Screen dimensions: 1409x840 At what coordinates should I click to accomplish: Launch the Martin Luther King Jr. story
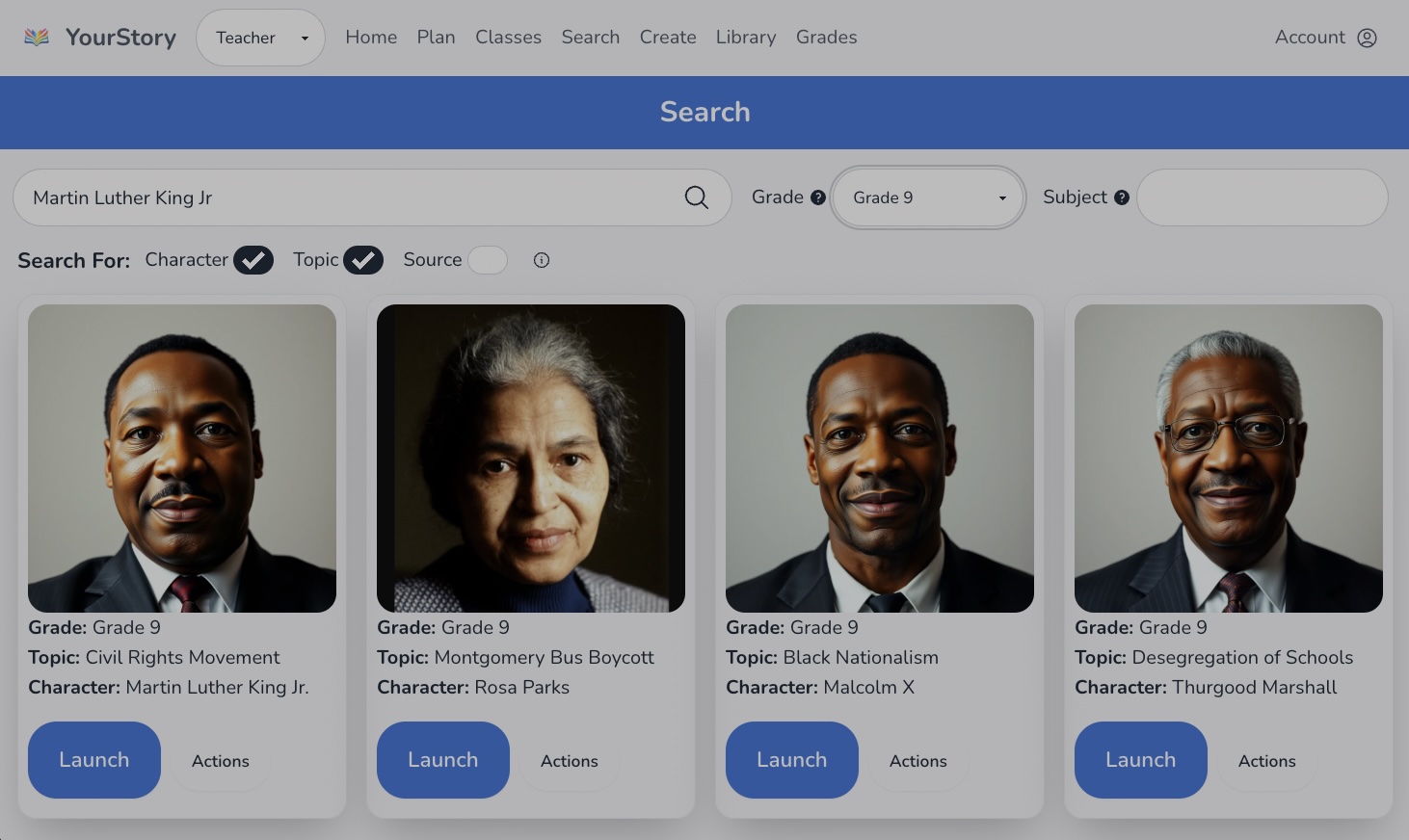tap(94, 760)
